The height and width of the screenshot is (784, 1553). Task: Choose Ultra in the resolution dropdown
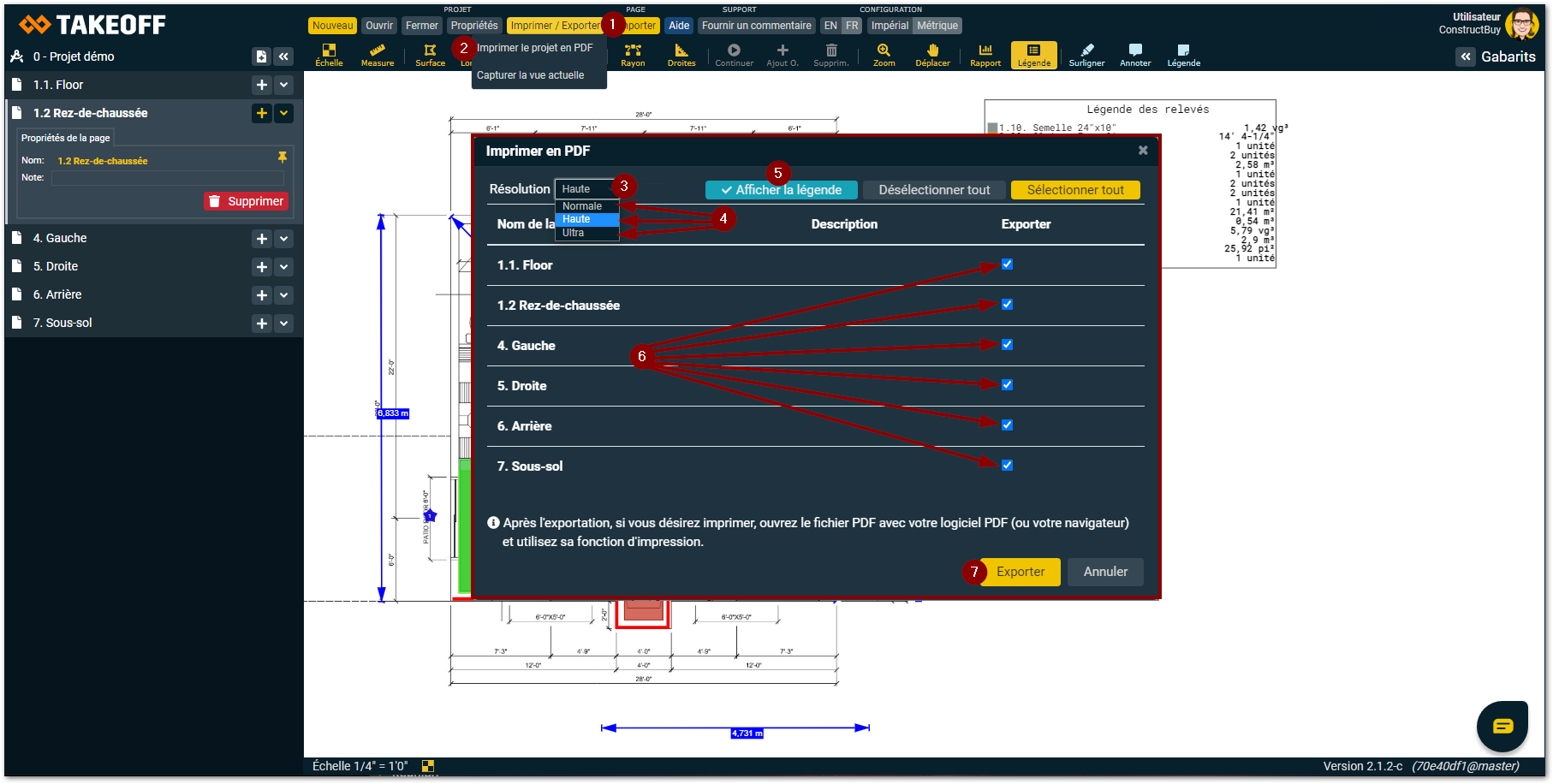[574, 233]
